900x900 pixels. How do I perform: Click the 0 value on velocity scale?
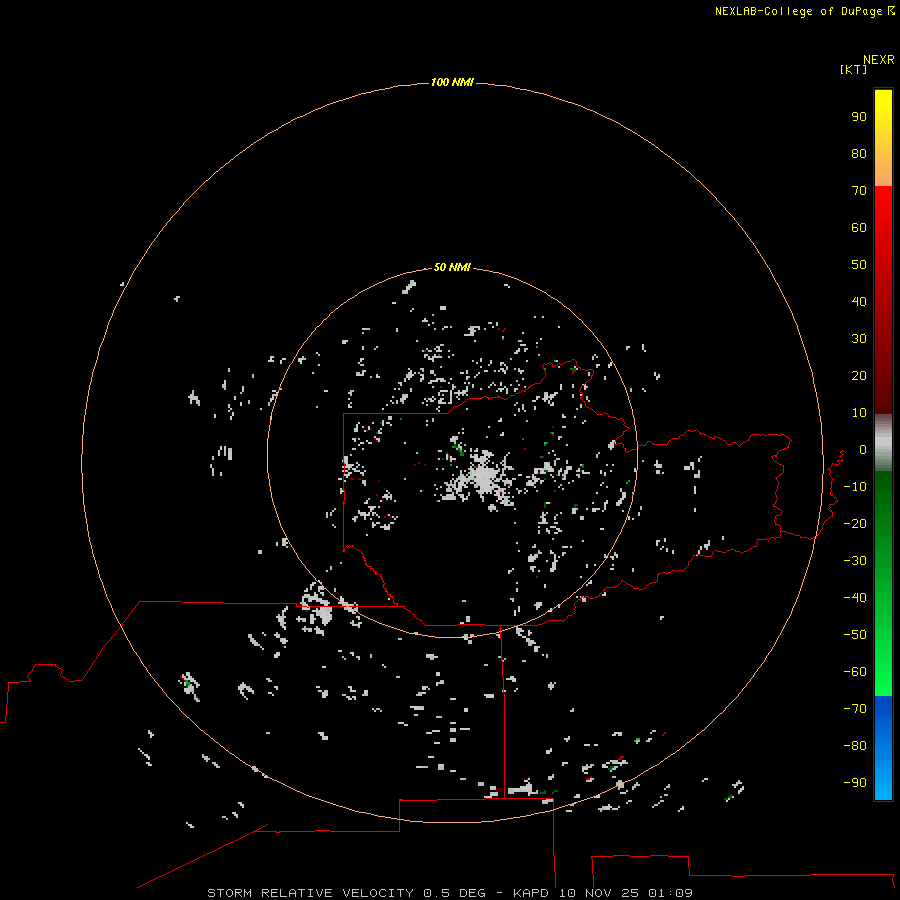[863, 449]
